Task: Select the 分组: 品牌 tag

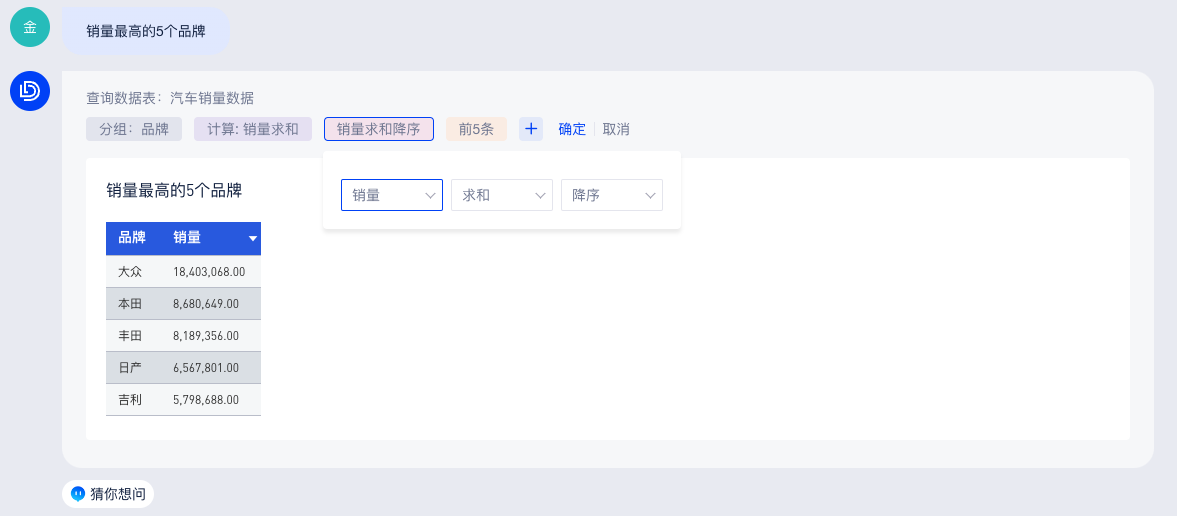Action: point(133,129)
